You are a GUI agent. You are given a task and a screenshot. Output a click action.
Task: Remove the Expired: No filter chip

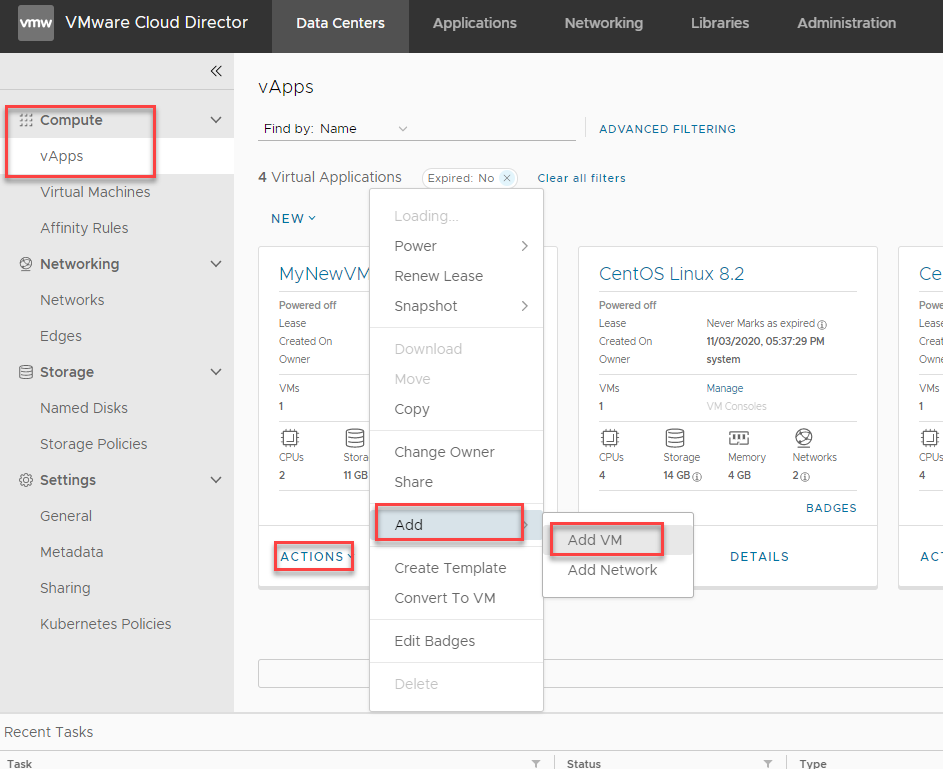point(507,178)
